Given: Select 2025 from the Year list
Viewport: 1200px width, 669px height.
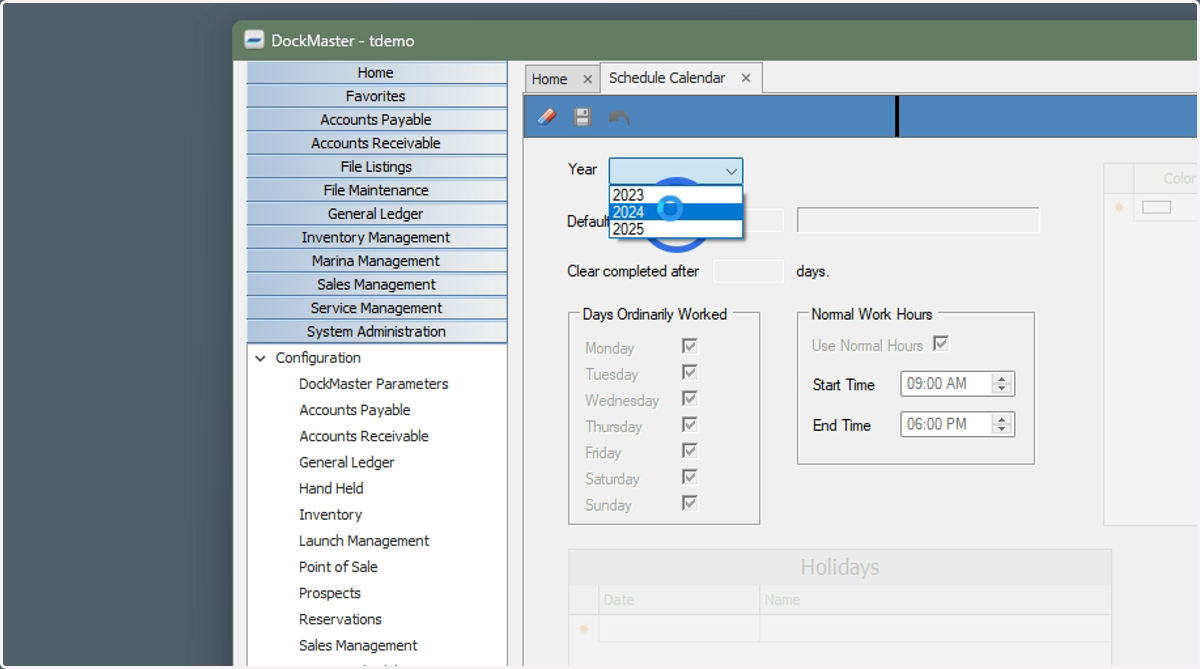Looking at the screenshot, I should point(676,229).
